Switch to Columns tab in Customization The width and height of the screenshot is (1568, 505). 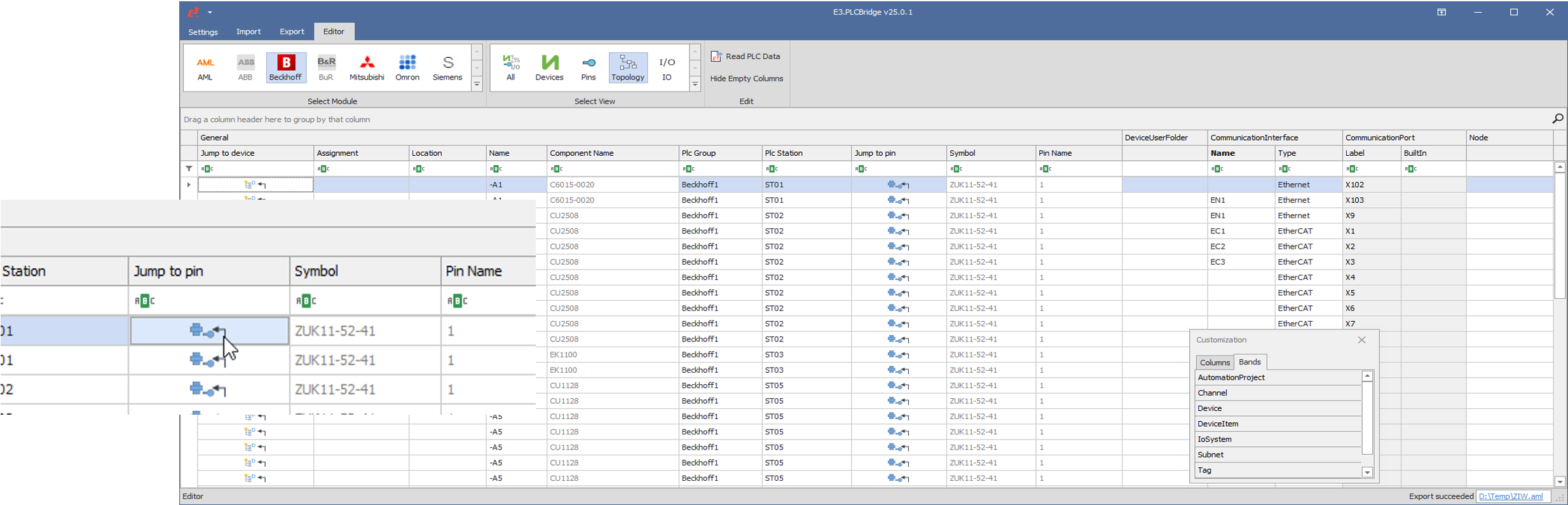pyautogui.click(x=1215, y=363)
